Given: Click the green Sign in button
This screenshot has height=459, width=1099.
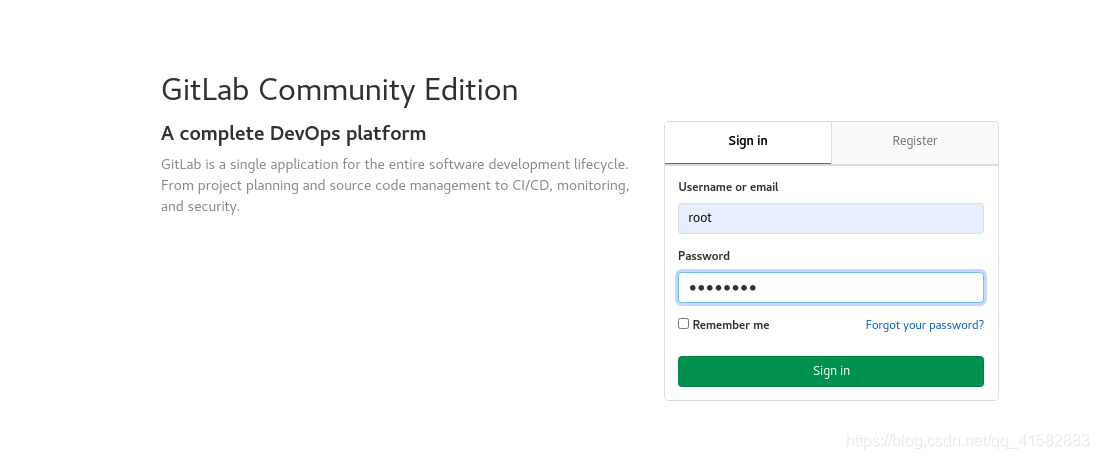Looking at the screenshot, I should (831, 371).
